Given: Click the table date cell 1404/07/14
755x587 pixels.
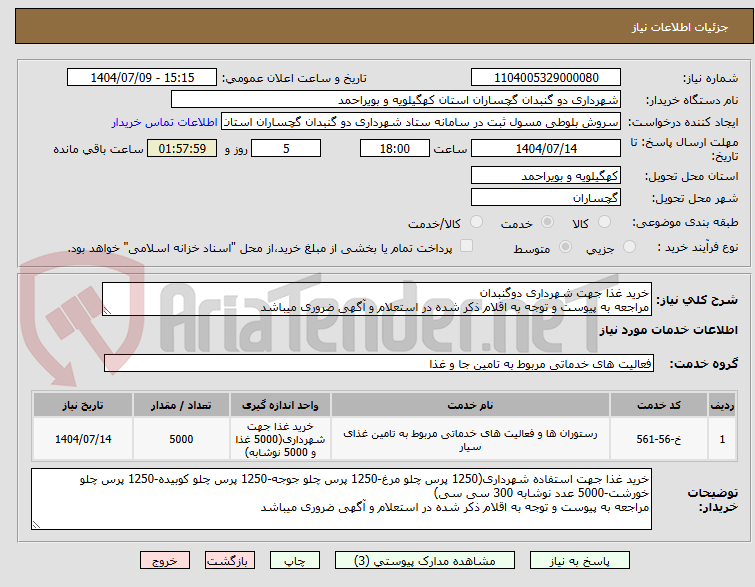Looking at the screenshot, I should (83, 439).
